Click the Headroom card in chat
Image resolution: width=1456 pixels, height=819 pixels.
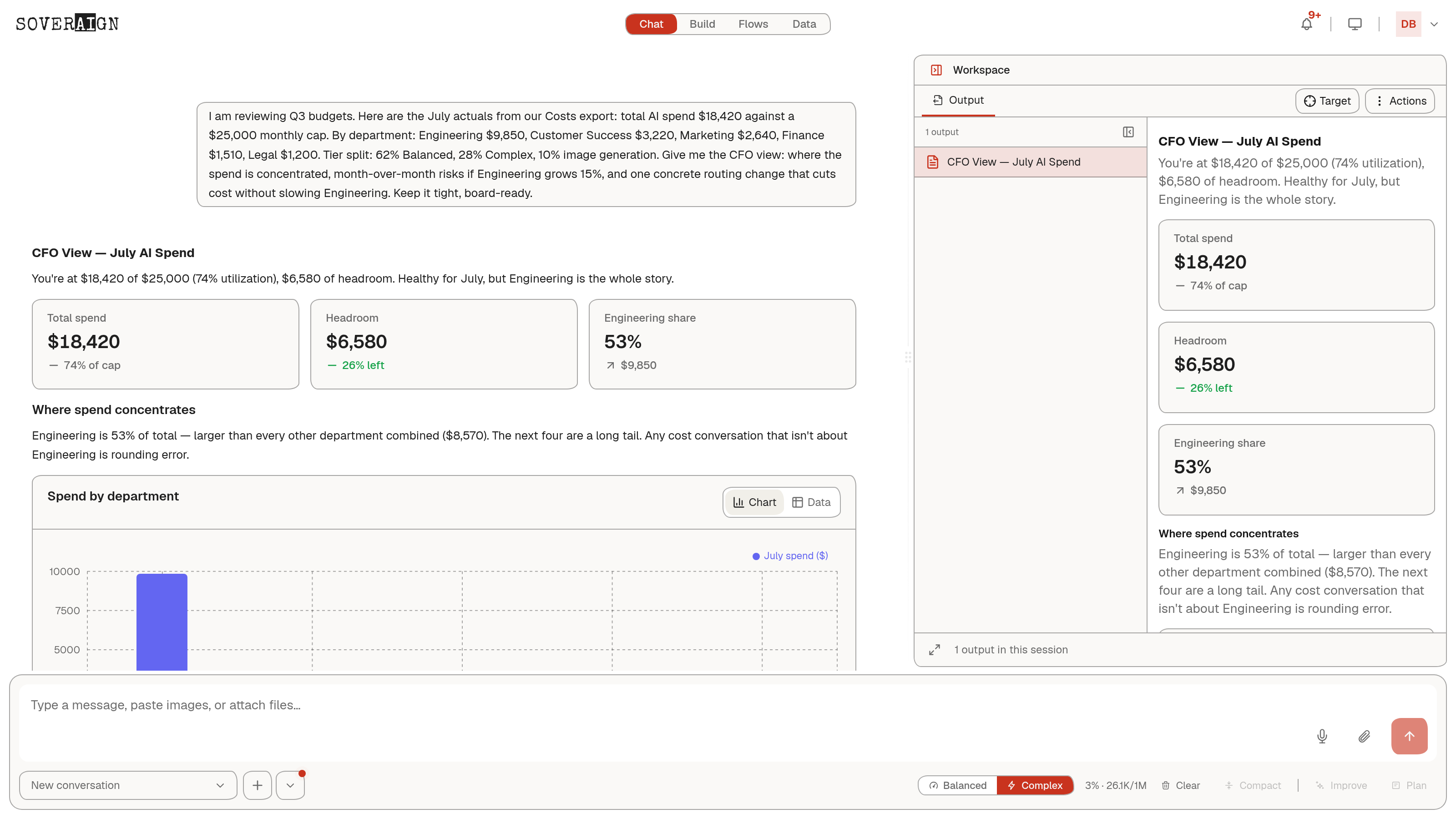click(x=444, y=344)
